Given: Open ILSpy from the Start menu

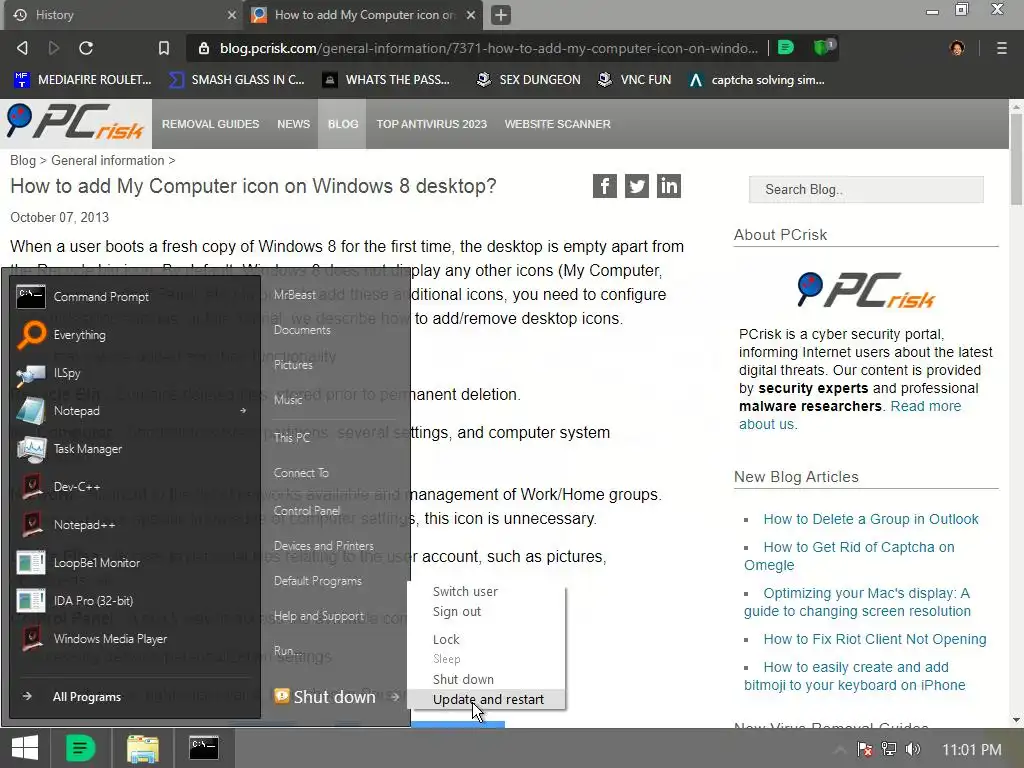Looking at the screenshot, I should coord(134,372).
